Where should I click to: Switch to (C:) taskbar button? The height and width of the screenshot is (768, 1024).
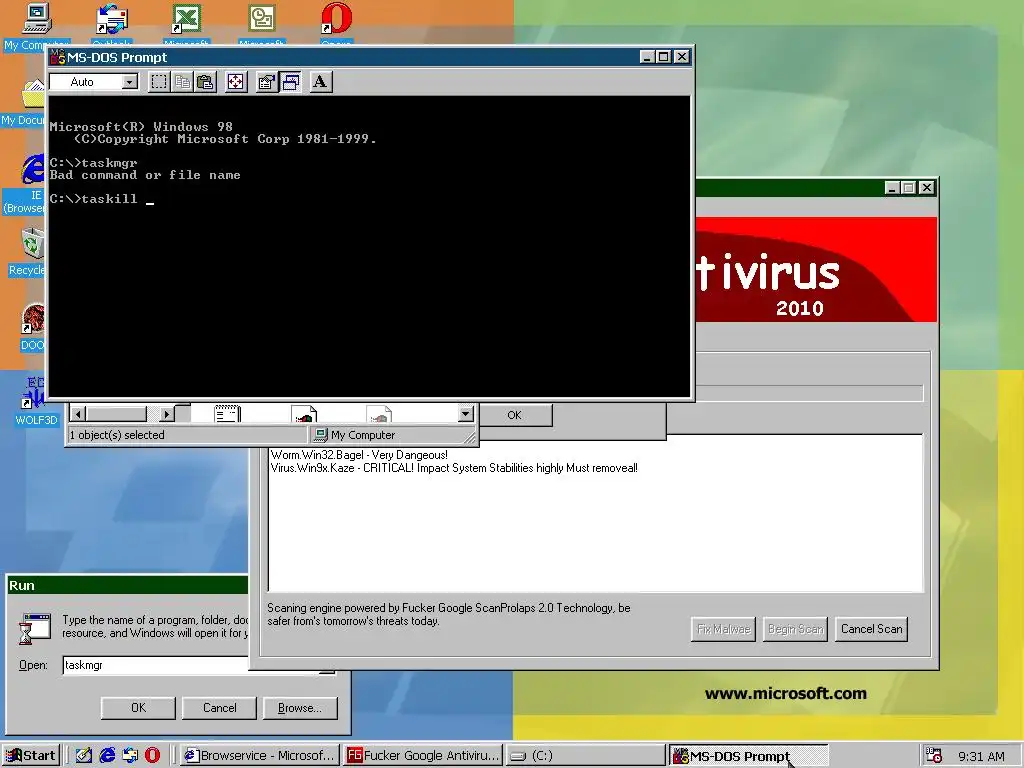point(586,756)
